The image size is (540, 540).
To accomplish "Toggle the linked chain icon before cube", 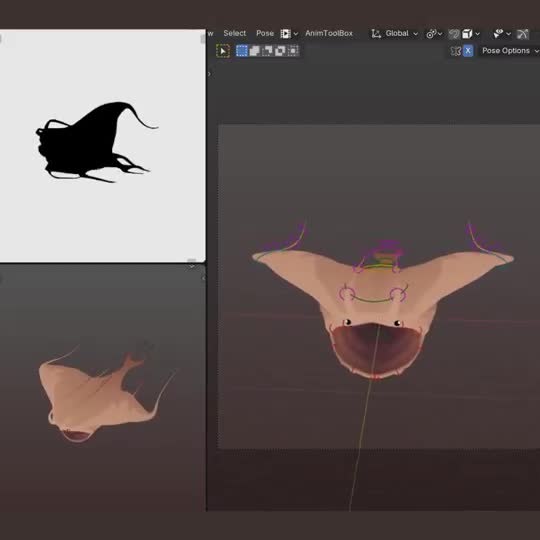I will tap(454, 34).
